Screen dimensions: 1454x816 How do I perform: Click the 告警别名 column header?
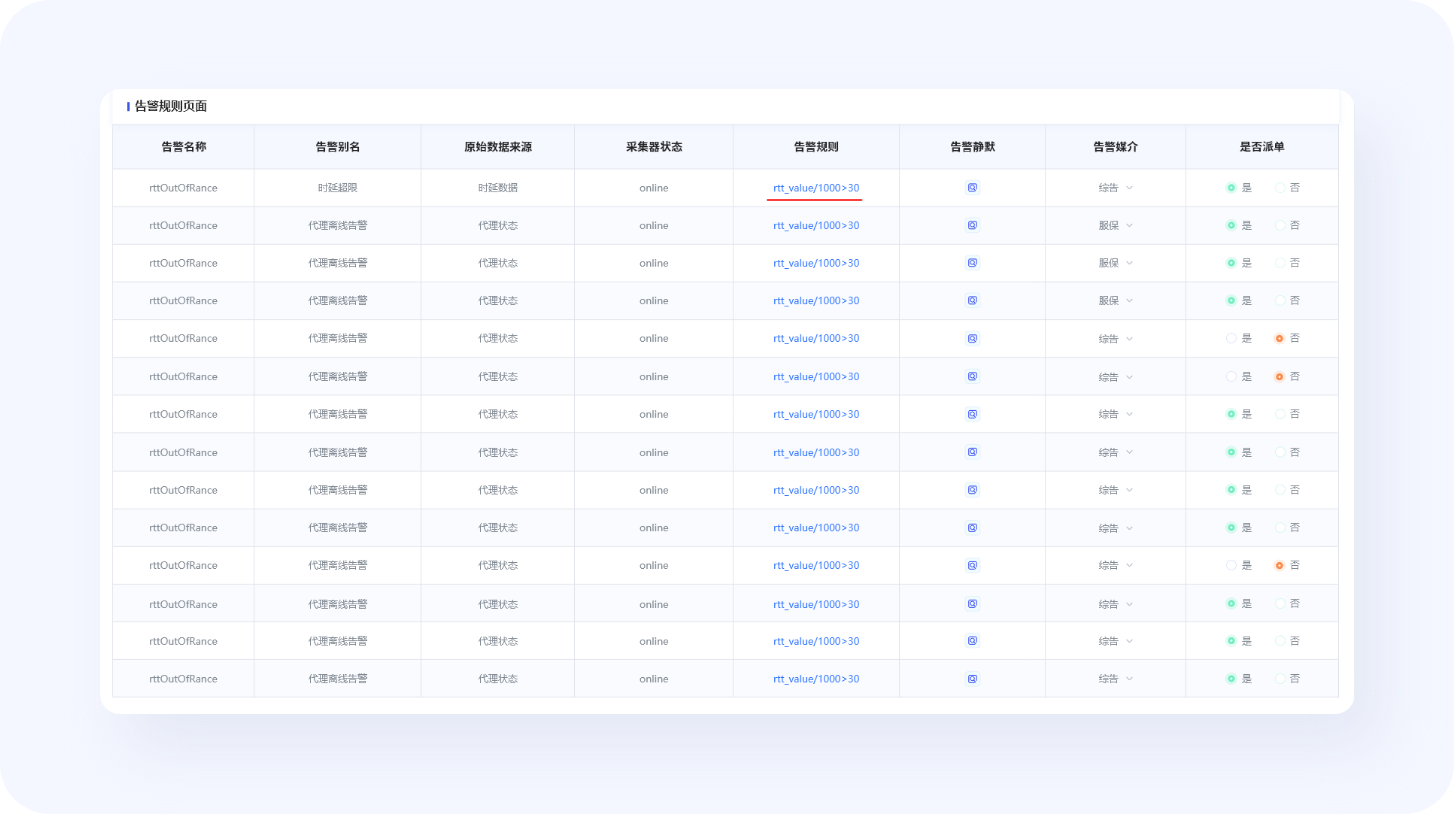point(337,146)
